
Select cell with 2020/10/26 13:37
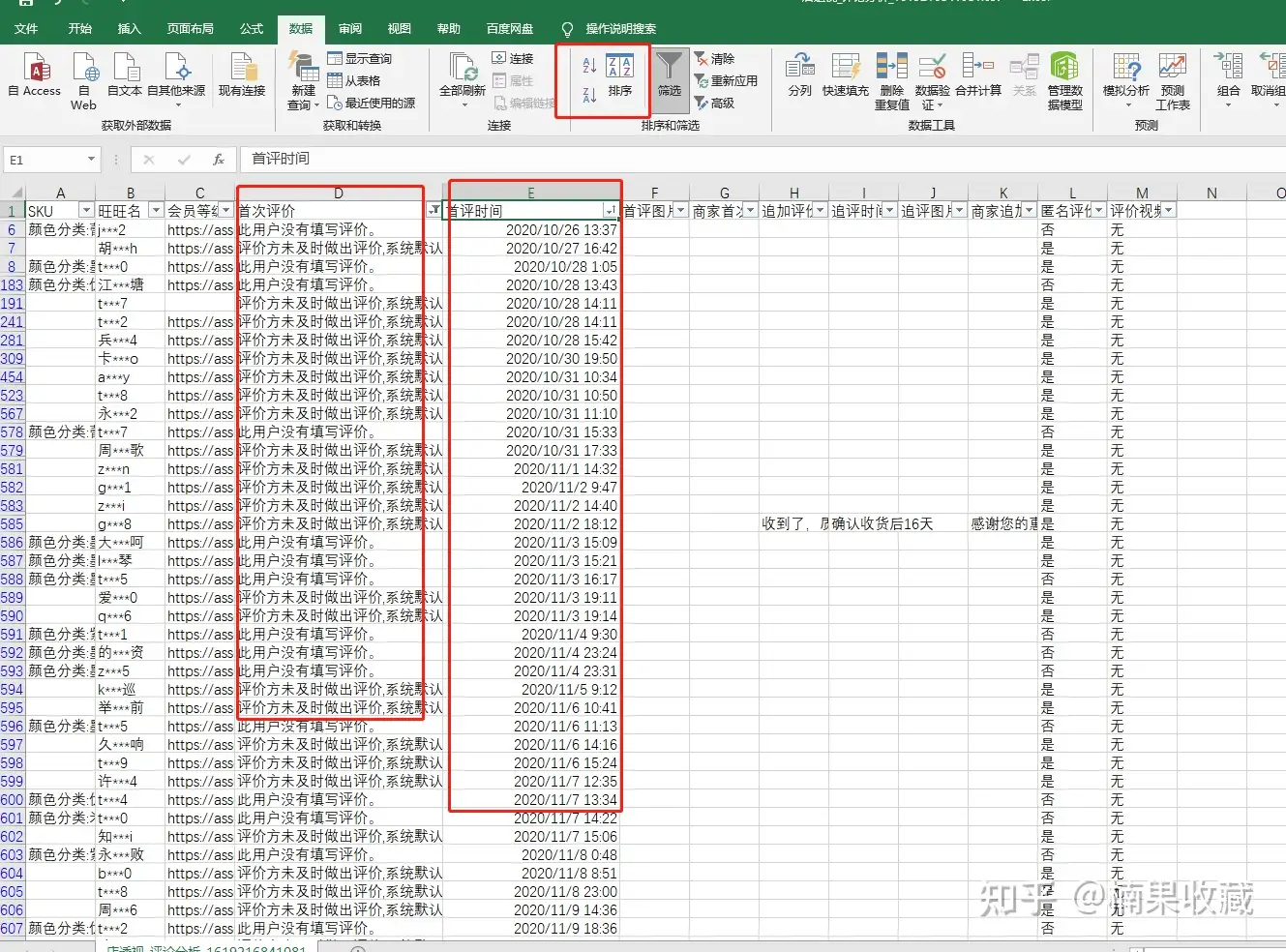pos(531,229)
